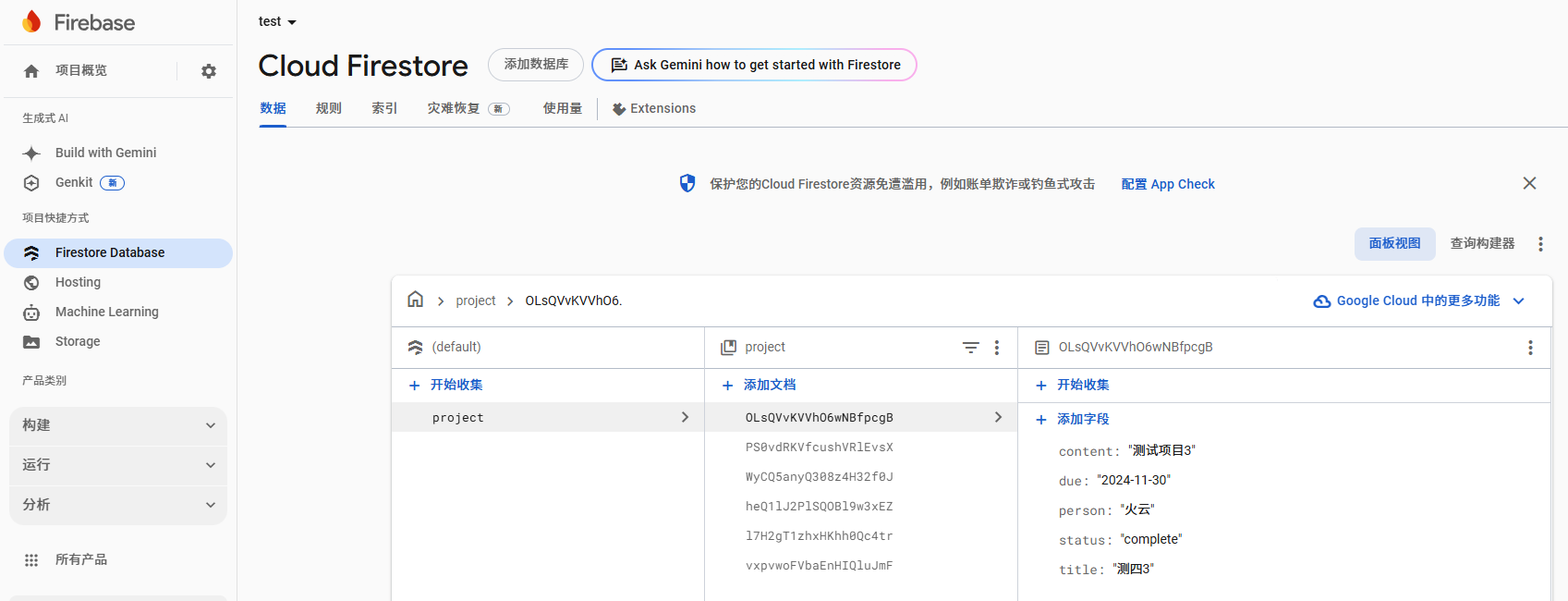Image resolution: width=1568 pixels, height=601 pixels.
Task: Click Ask Gemini how to get started
Action: pos(754,65)
